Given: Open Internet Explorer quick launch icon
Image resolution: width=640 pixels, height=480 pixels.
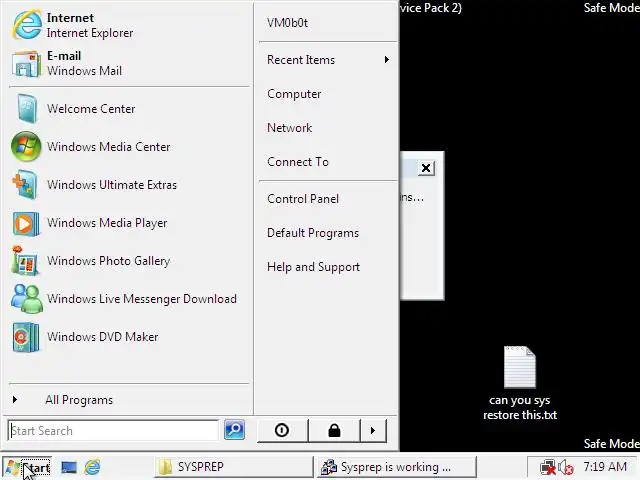Looking at the screenshot, I should [92, 467].
